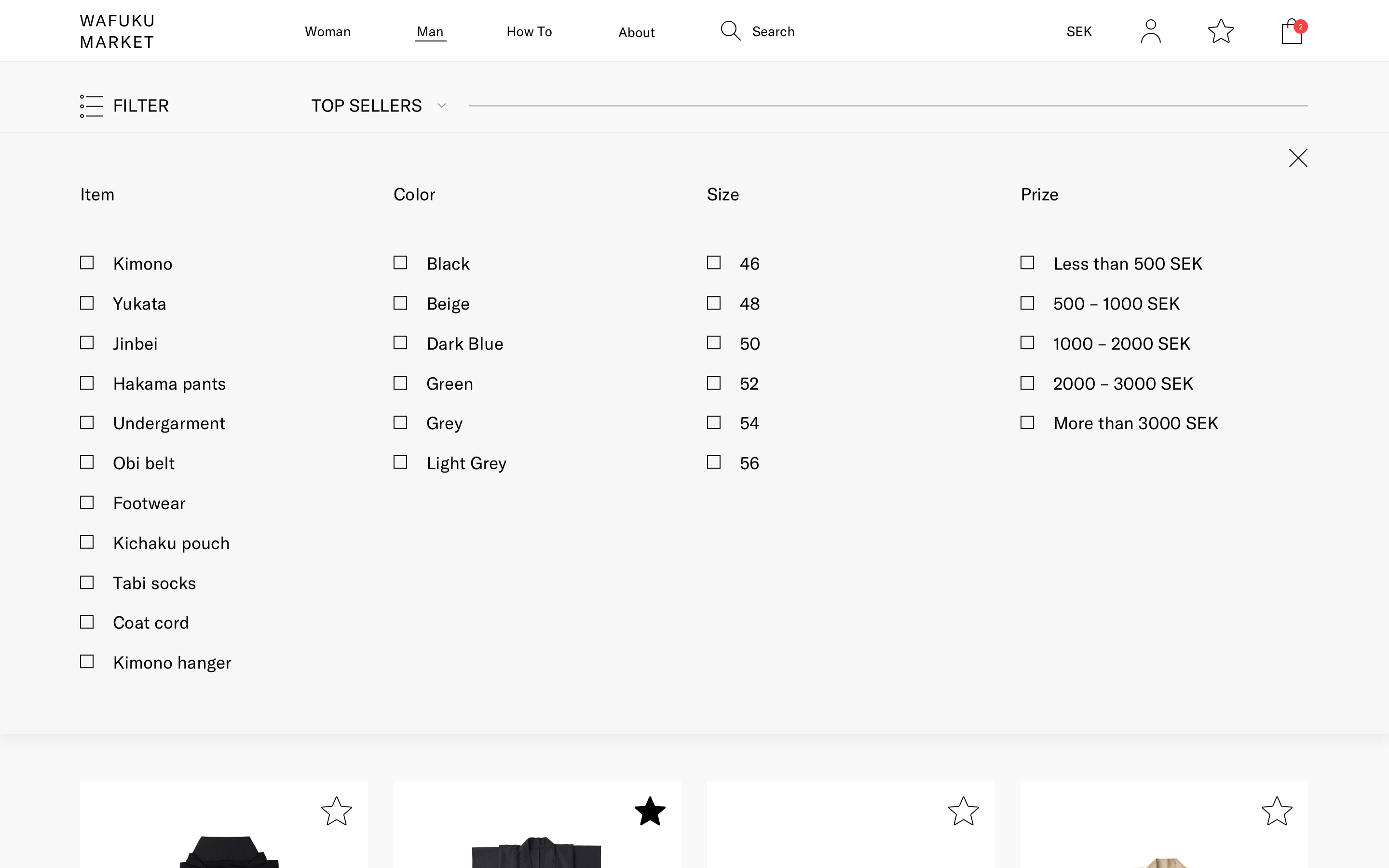1389x868 pixels.
Task: Check the Hakama pants checkbox
Action: coord(87,383)
